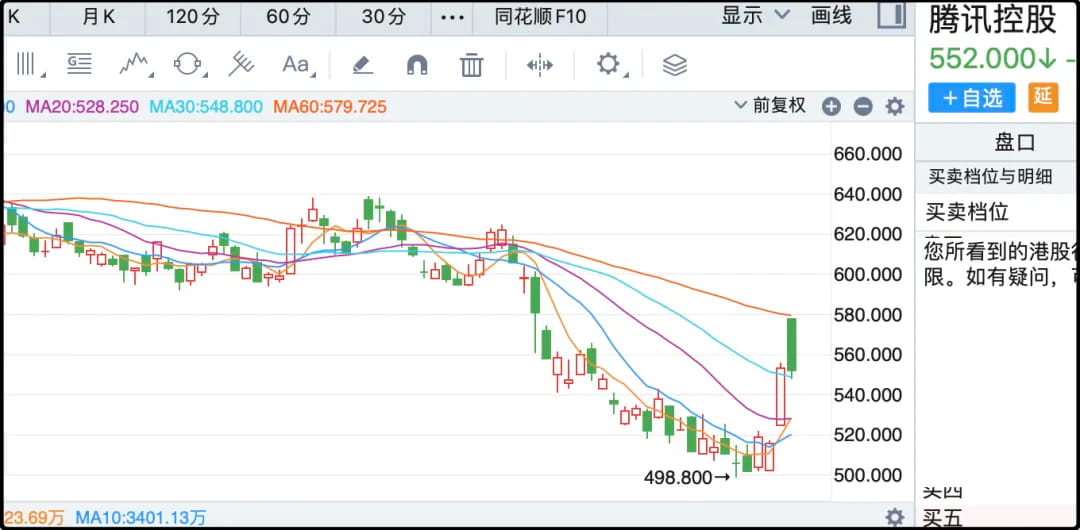Expand the 前复权 adjustment dropdown
Viewport: 1080px width, 530px height.
(770, 105)
